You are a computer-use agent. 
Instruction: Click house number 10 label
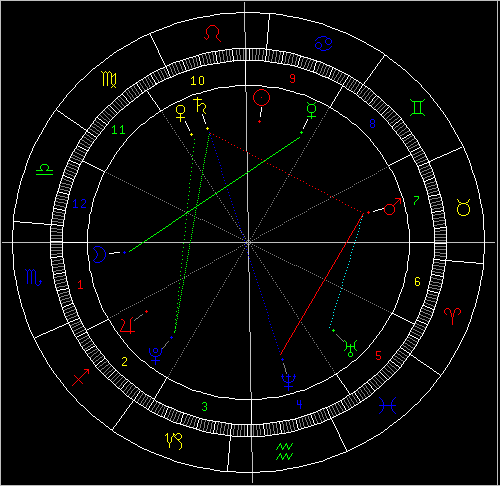coord(197,81)
